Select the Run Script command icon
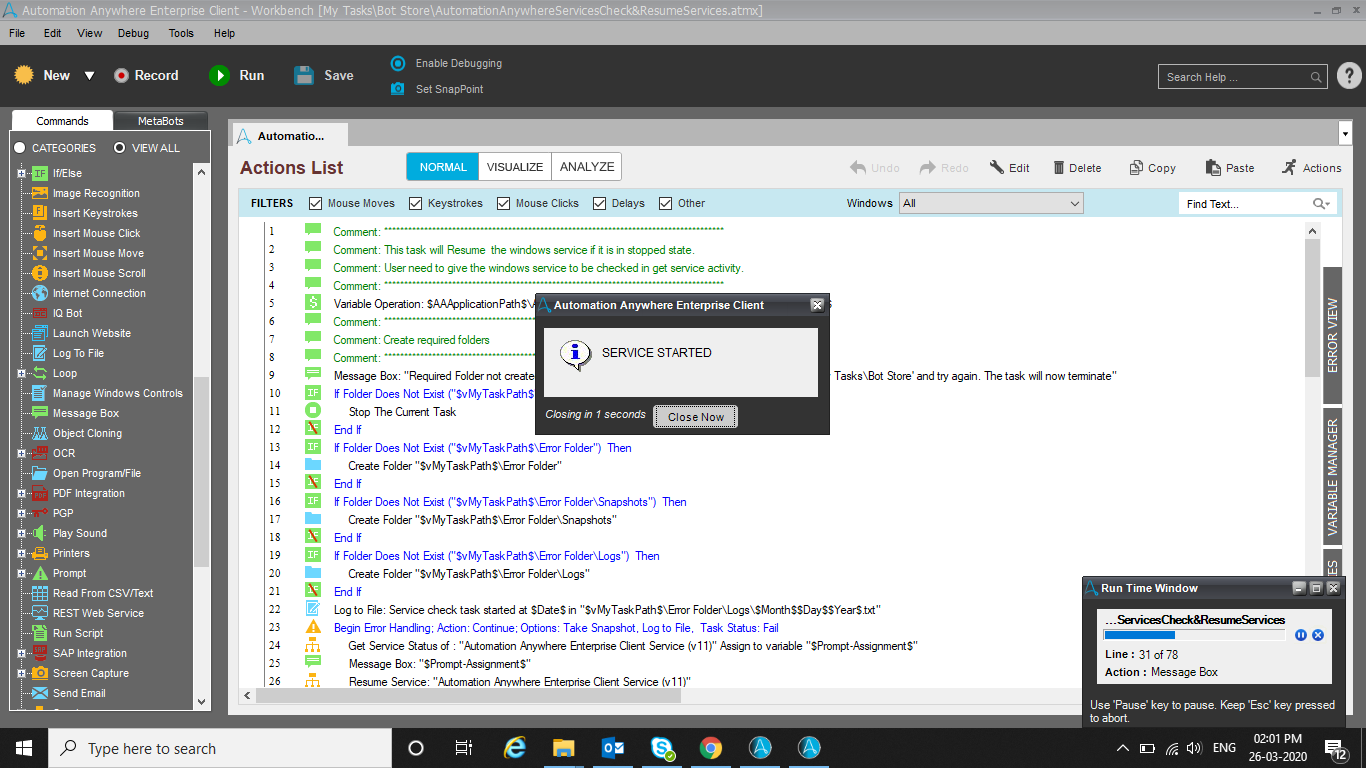This screenshot has height=768, width=1366. 40,633
